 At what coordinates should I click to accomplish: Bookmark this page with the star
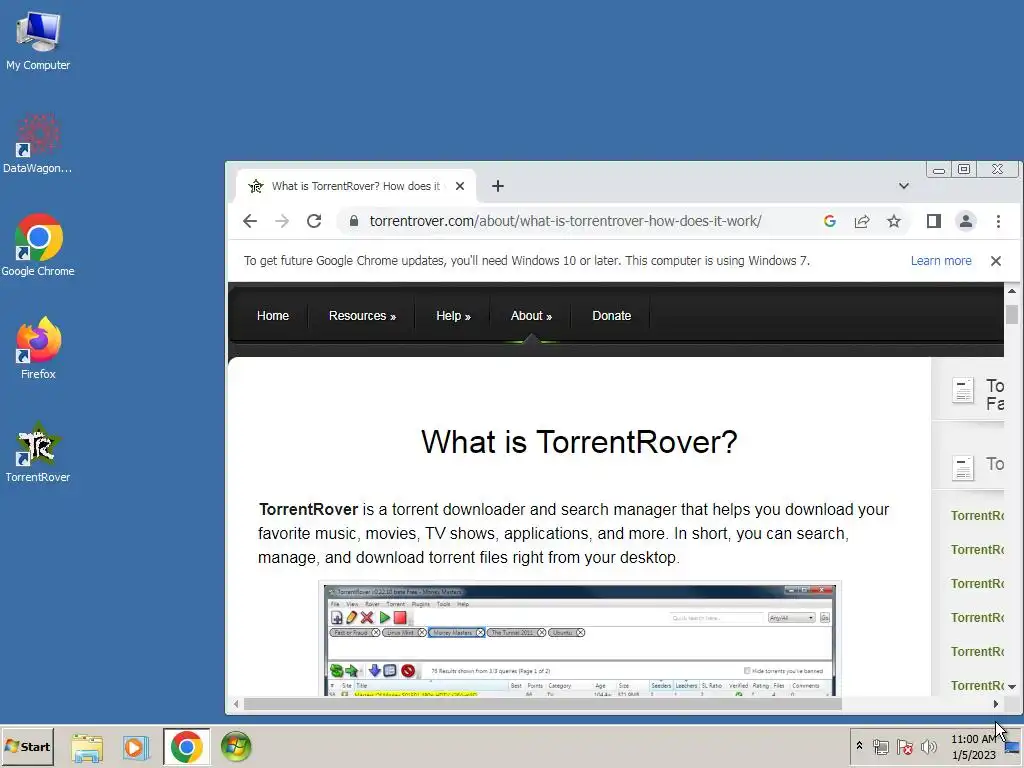pyautogui.click(x=894, y=221)
